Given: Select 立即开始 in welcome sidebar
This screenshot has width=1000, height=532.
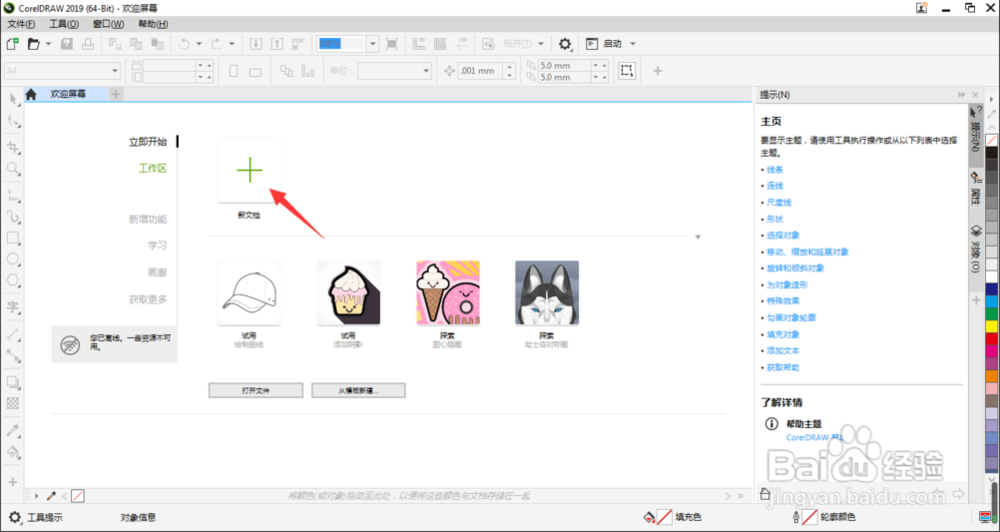Looking at the screenshot, I should (x=148, y=142).
